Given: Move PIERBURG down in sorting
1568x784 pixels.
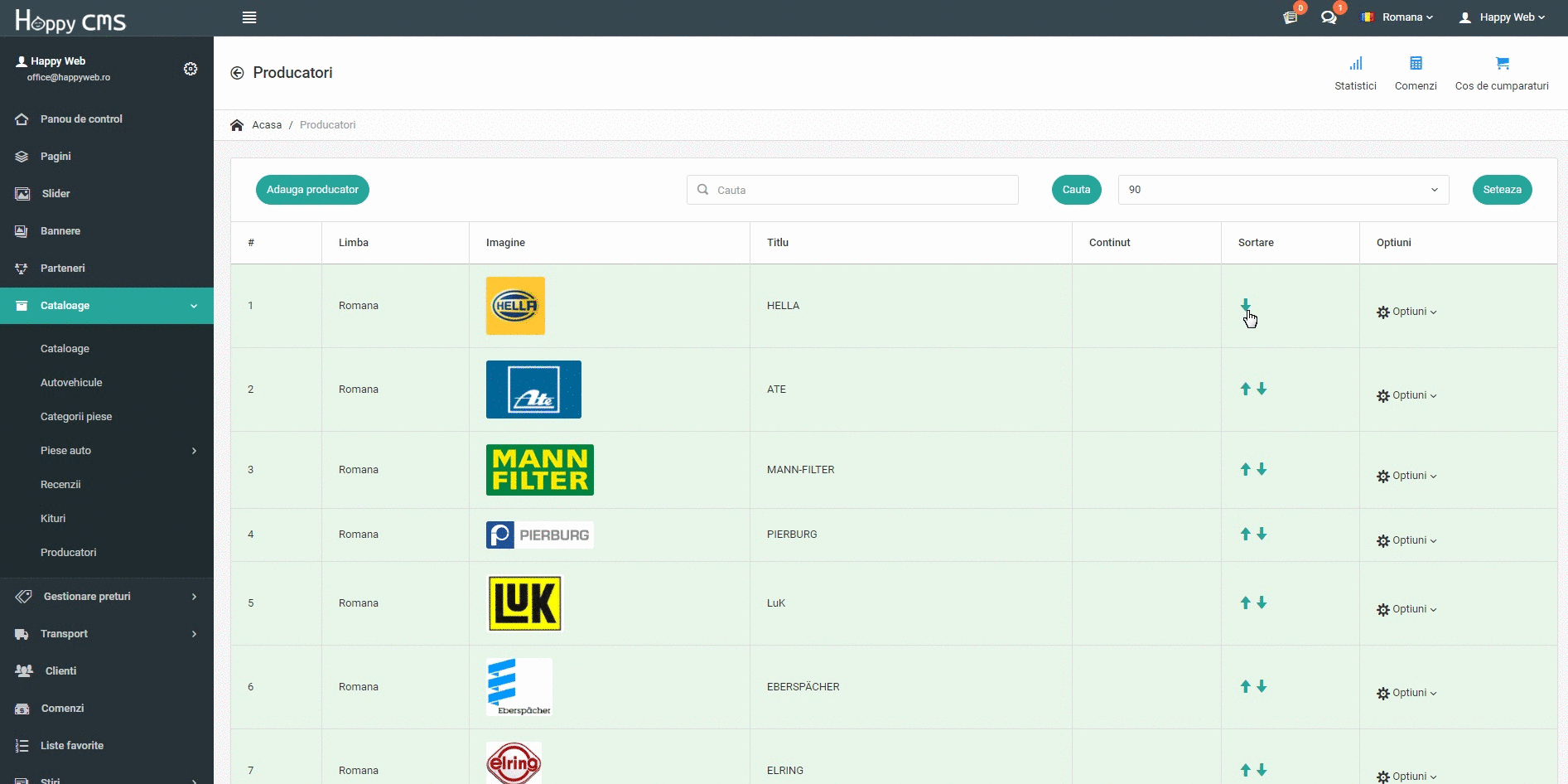Looking at the screenshot, I should pyautogui.click(x=1262, y=534).
